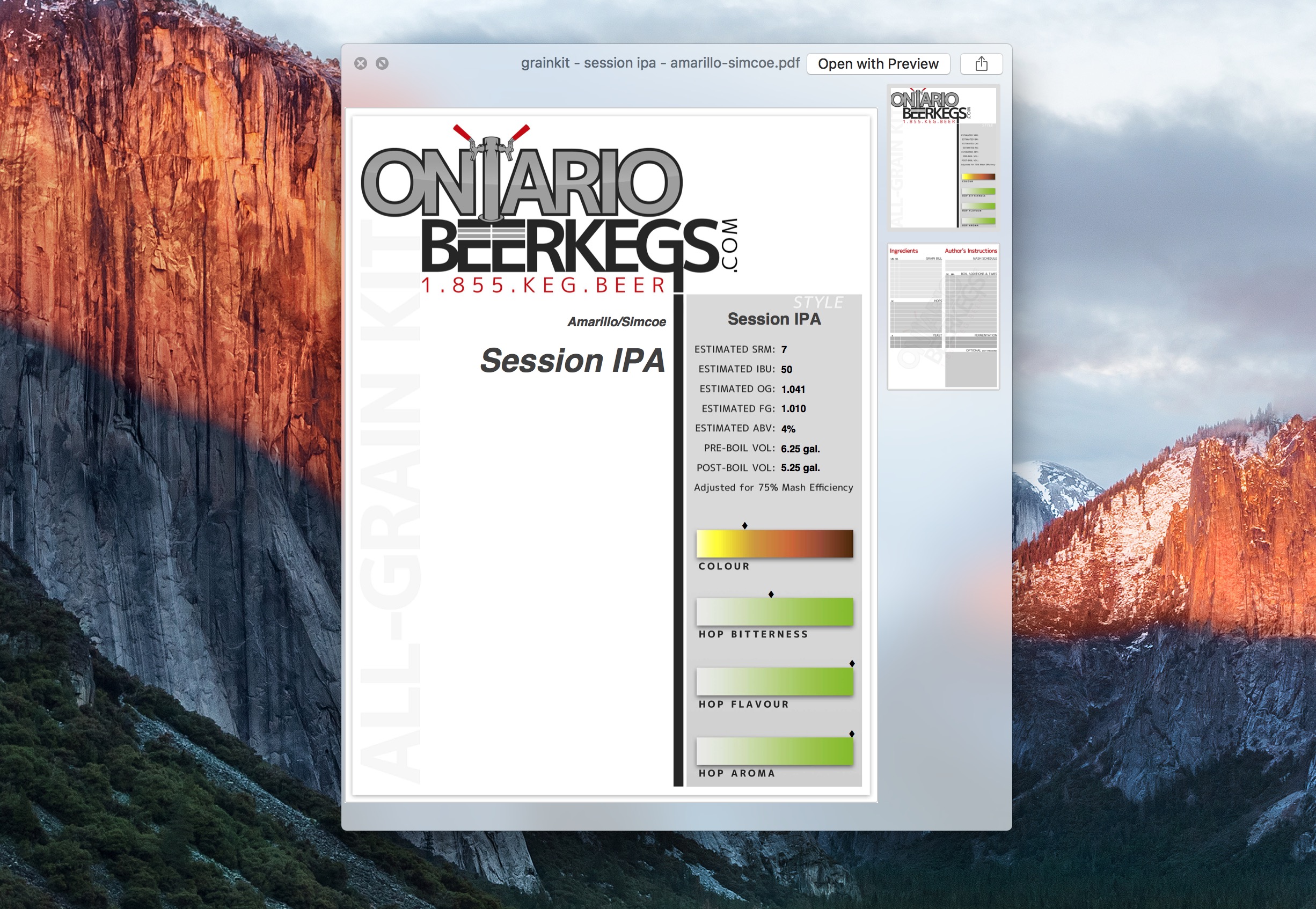Select the first page thumbnail
1316x909 pixels.
click(x=943, y=157)
